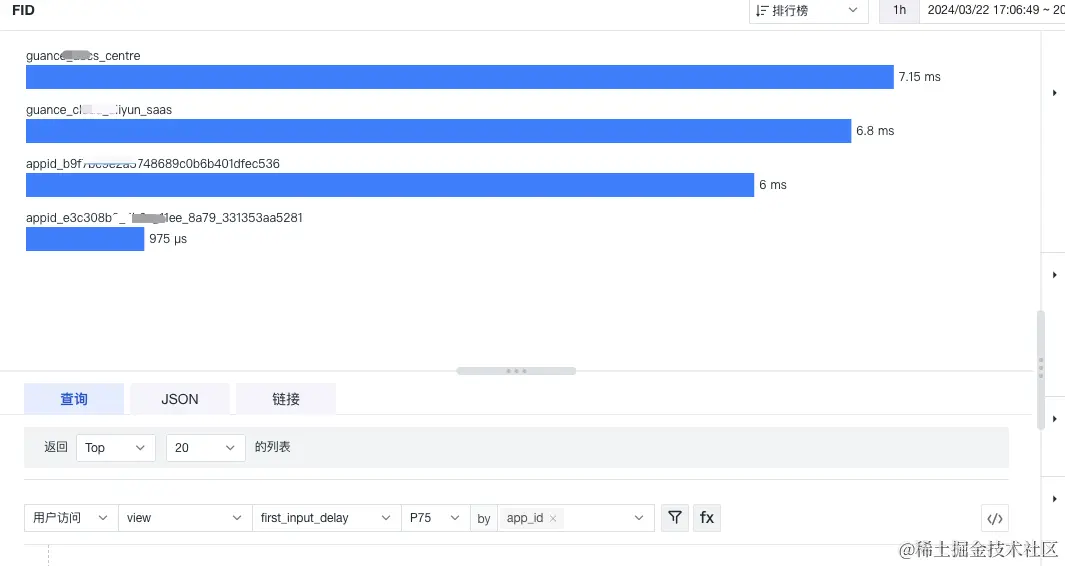Click the horizontal panel divider handle
This screenshot has height=566, width=1065.
pyautogui.click(x=516, y=371)
